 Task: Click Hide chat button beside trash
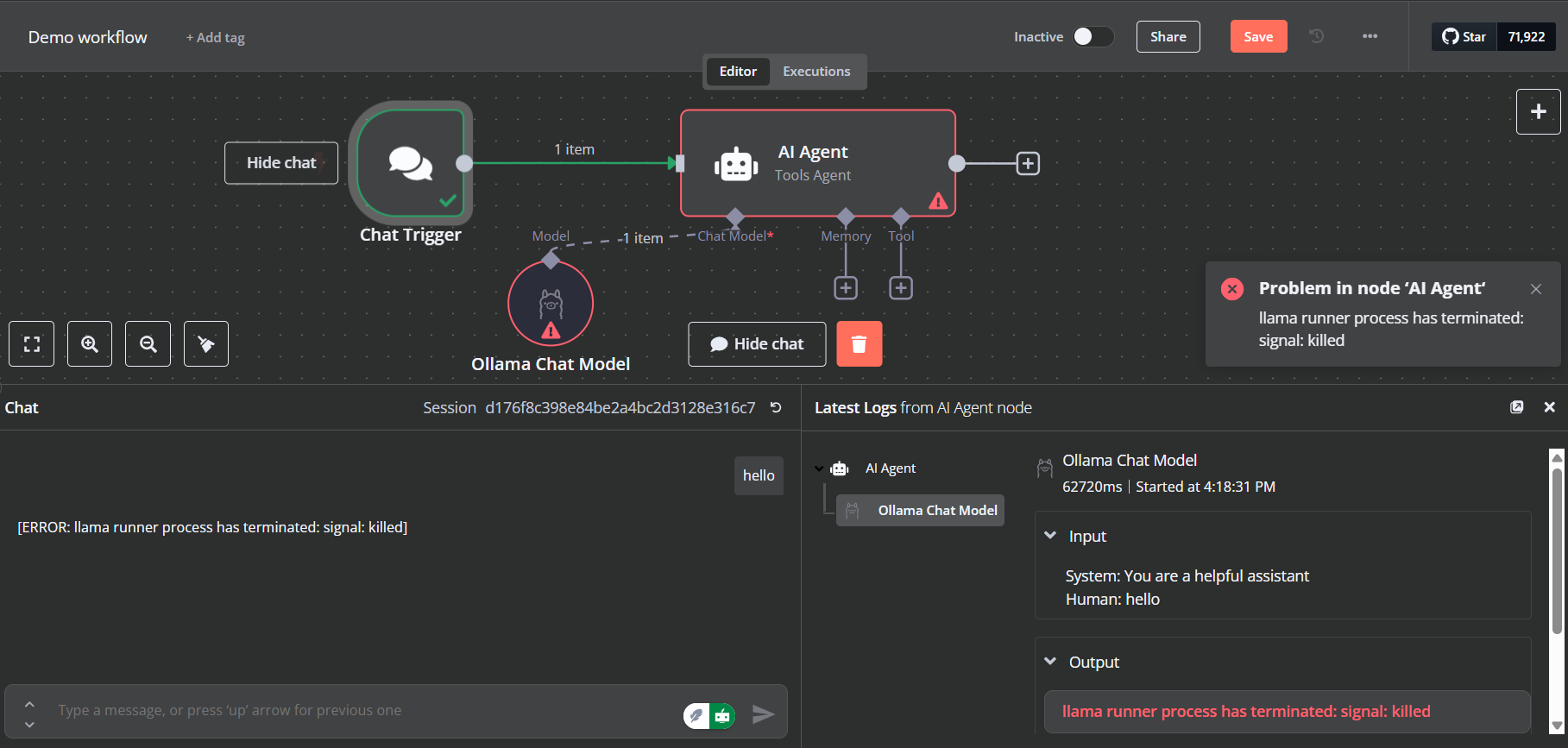coord(757,344)
